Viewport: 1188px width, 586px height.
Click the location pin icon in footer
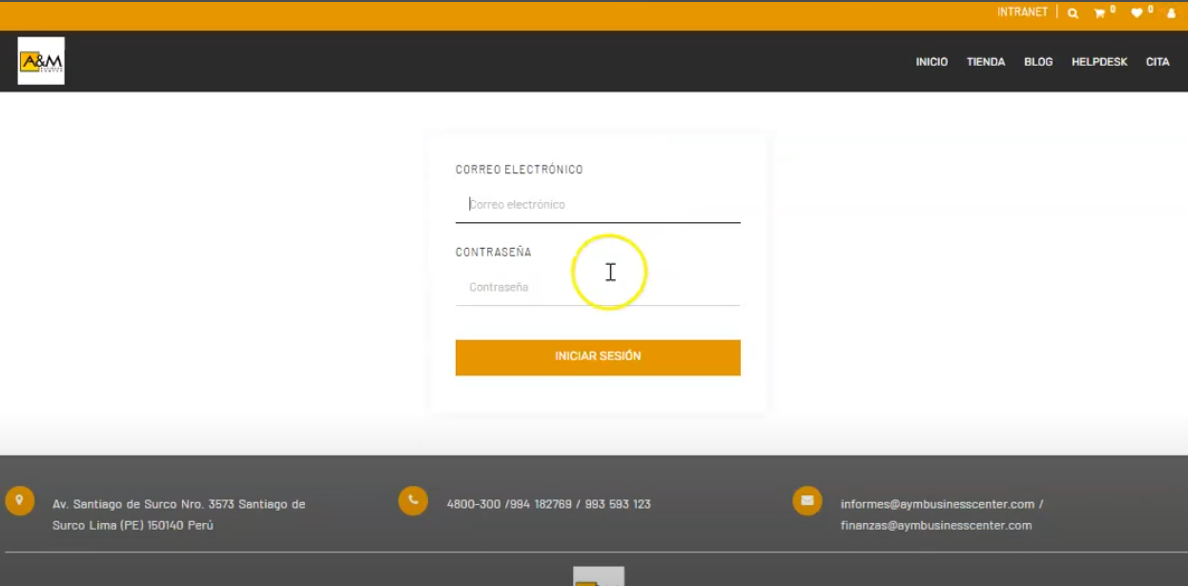click(20, 500)
